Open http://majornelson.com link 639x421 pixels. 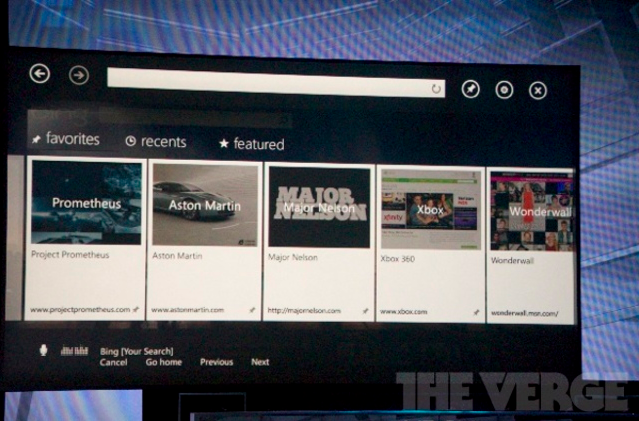304,311
